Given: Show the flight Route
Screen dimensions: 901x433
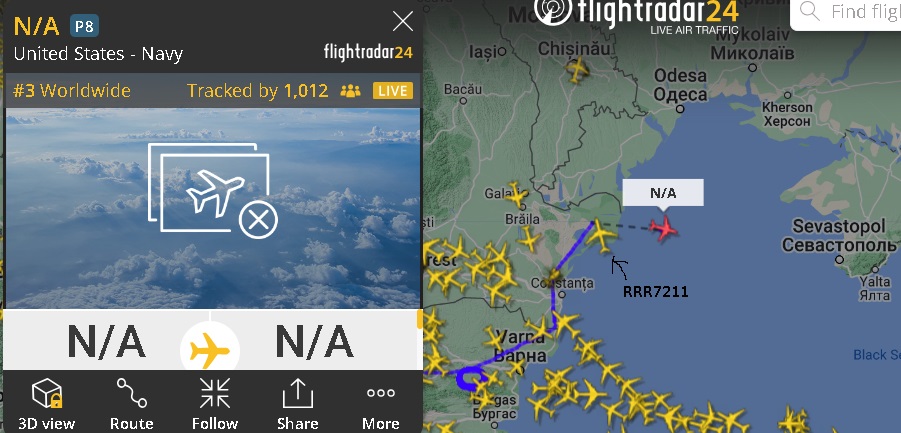Looking at the screenshot, I should tap(132, 403).
